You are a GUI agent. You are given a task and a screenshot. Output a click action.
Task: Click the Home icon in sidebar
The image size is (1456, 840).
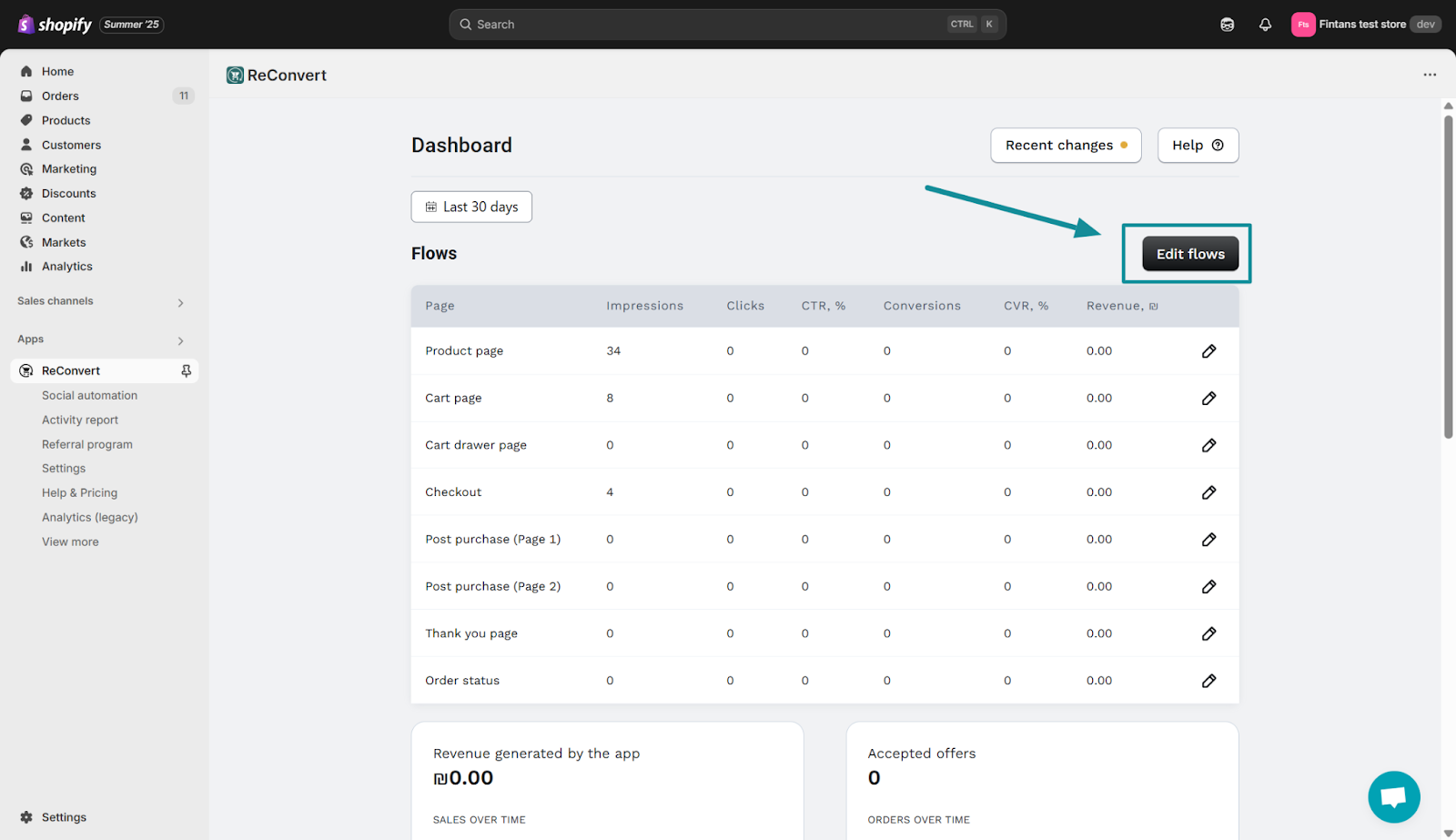(x=26, y=71)
